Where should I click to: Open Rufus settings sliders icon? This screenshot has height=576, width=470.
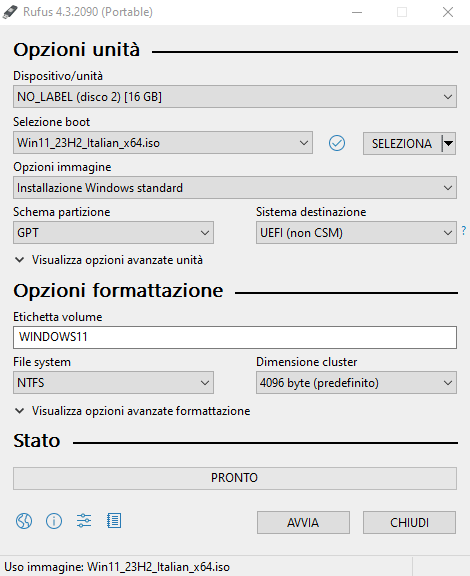[x=84, y=521]
